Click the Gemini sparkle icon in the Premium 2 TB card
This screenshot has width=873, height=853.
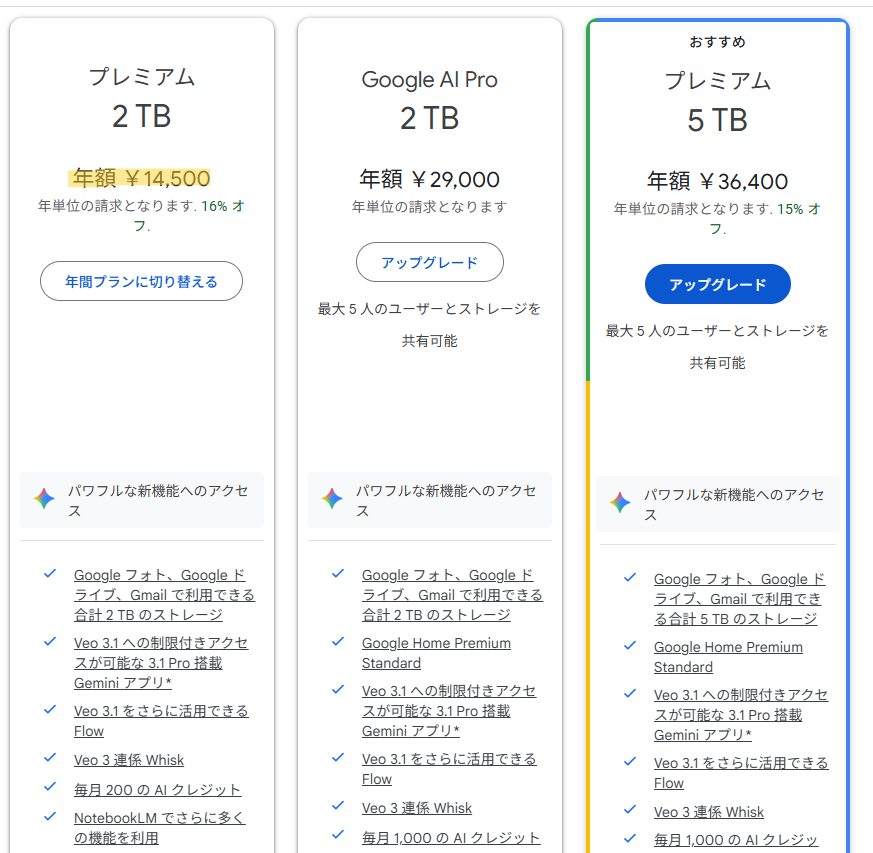[44, 500]
